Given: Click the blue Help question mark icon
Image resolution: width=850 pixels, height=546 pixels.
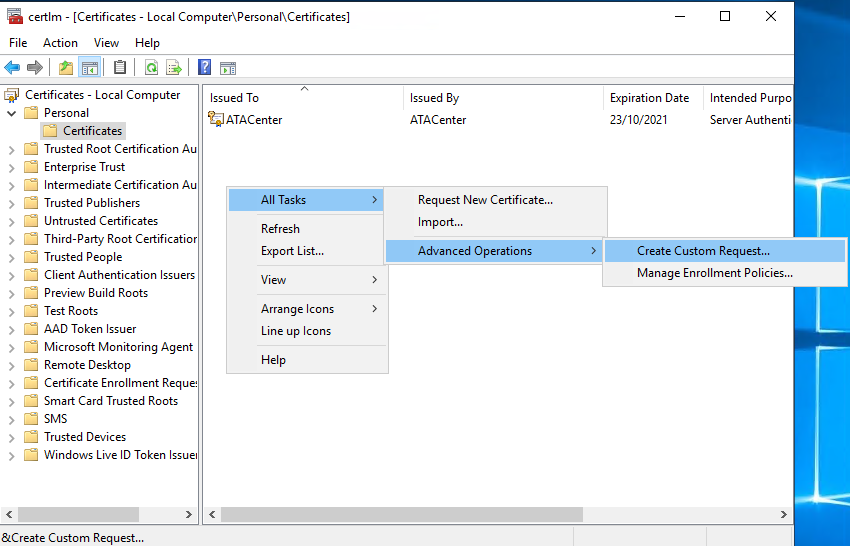Looking at the screenshot, I should (x=204, y=68).
